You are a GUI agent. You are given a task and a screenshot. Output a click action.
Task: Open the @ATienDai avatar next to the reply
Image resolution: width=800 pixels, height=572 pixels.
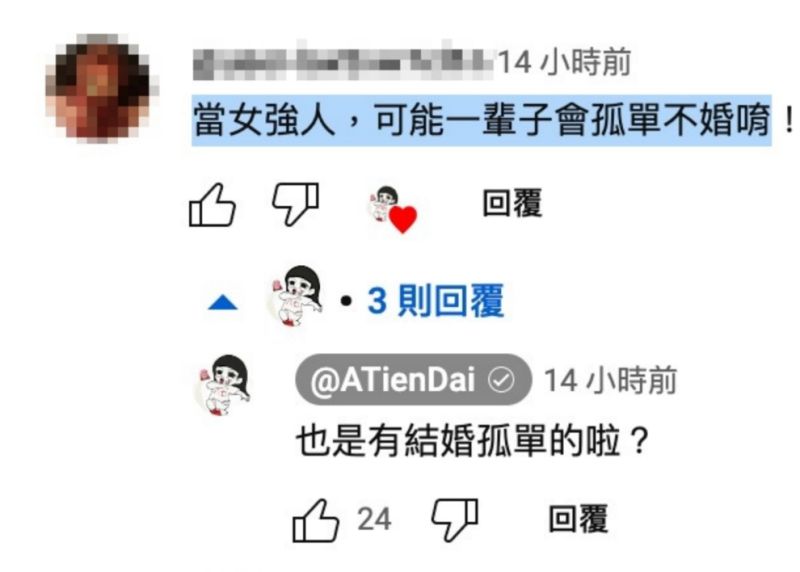(223, 385)
